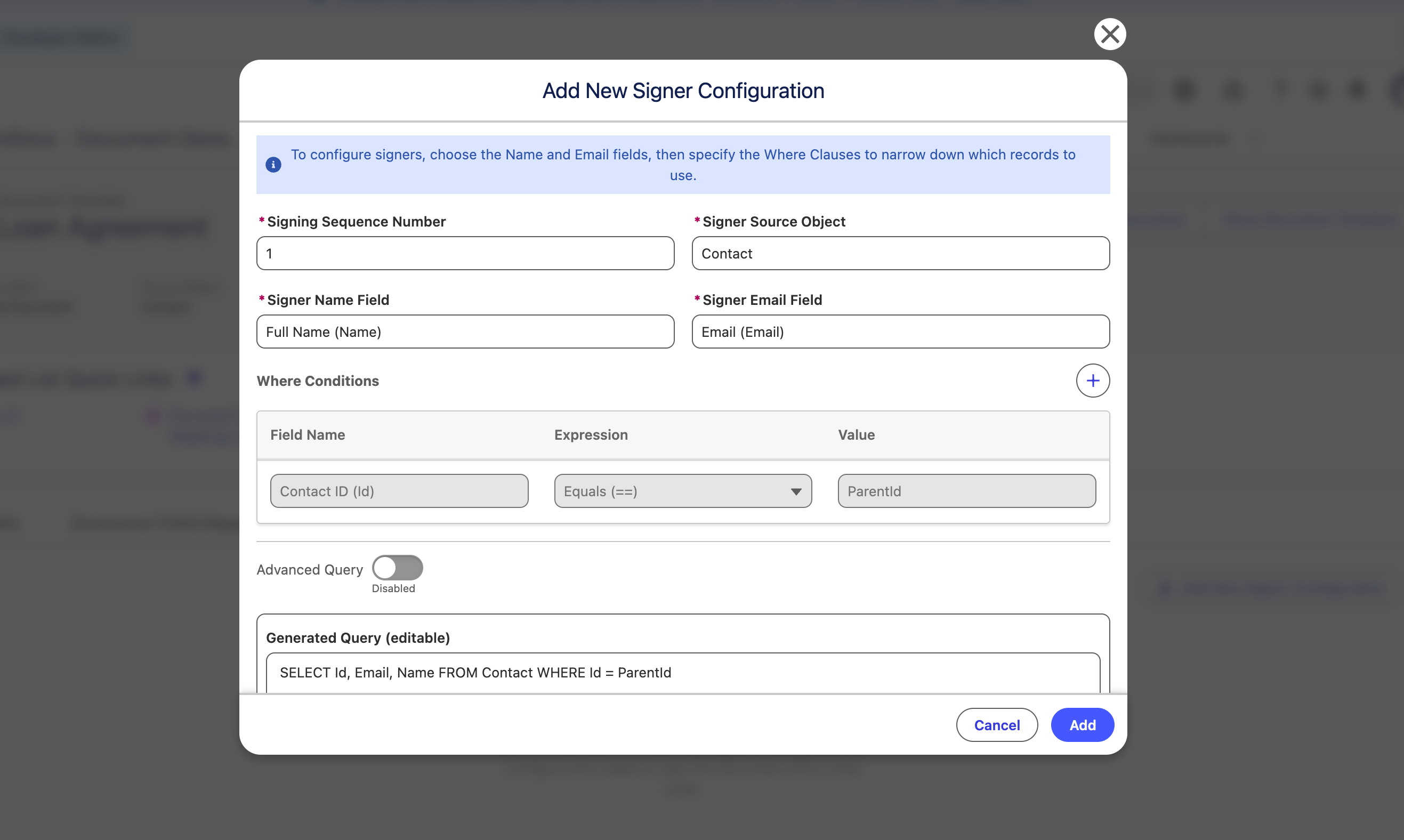The width and height of the screenshot is (1404, 840).
Task: Click the Where Conditions heading
Action: tap(318, 381)
